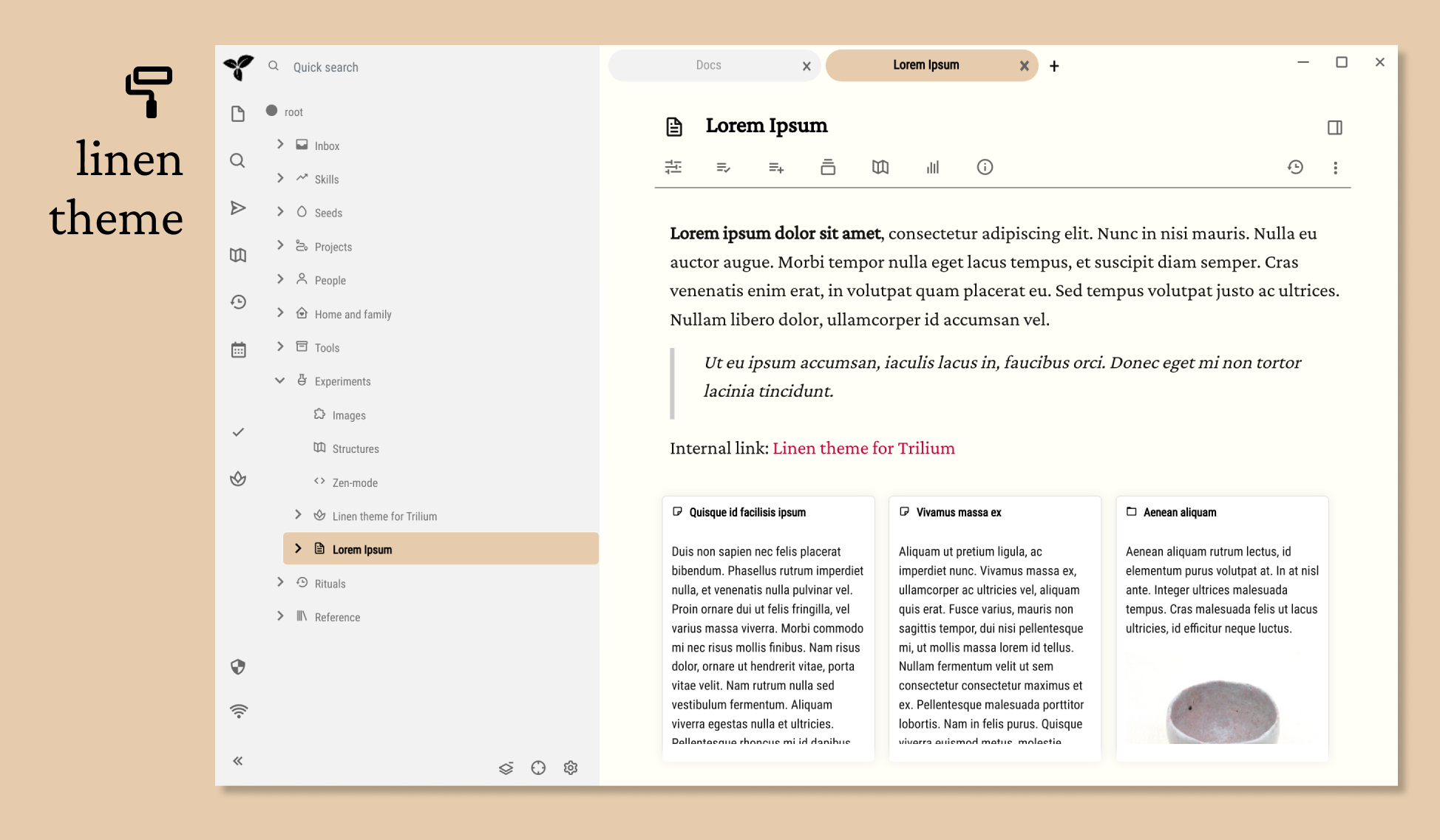The width and height of the screenshot is (1440, 840).
Task: Collapse the Experiments tree branch
Action: (x=280, y=381)
